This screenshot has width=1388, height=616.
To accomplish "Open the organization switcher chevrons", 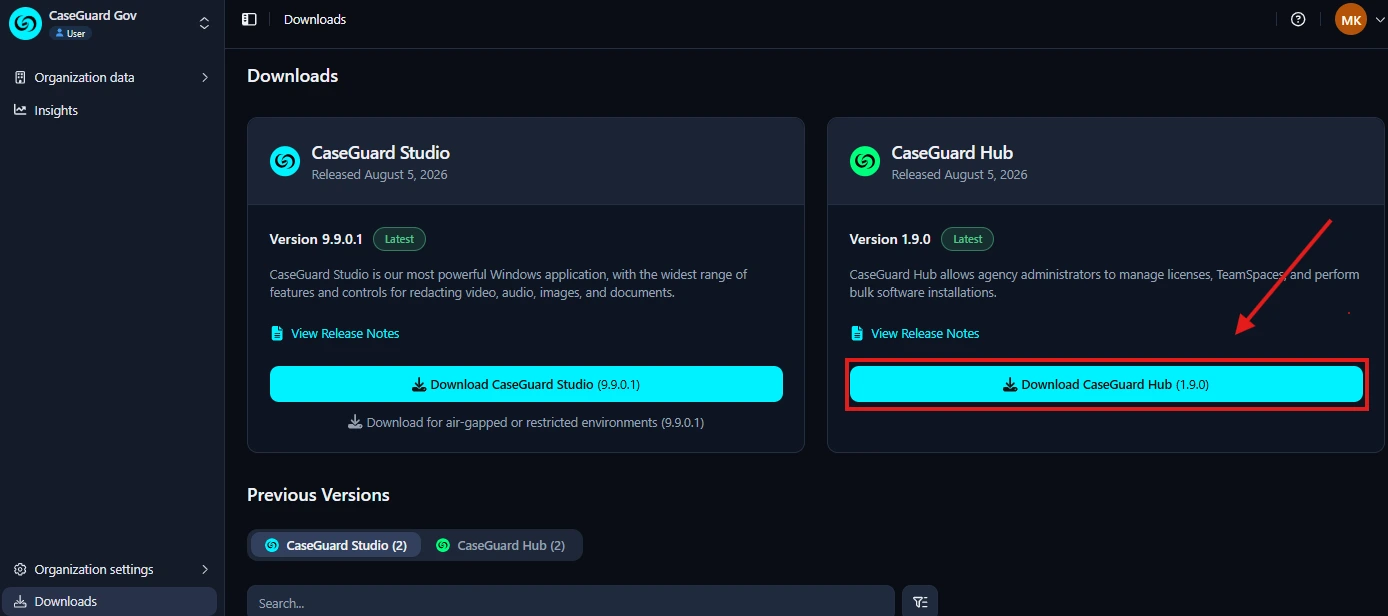I will (204, 23).
